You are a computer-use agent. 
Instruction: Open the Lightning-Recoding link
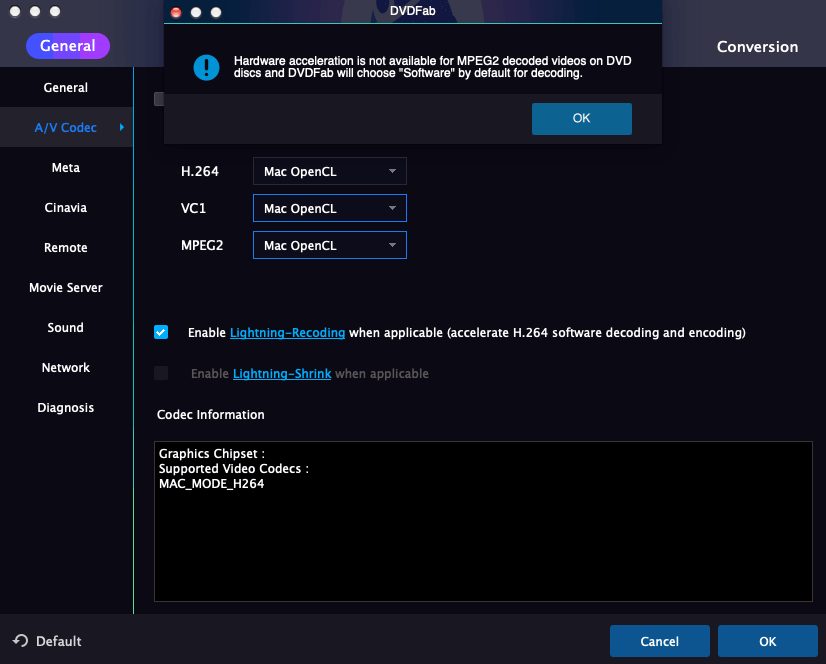[288, 333]
